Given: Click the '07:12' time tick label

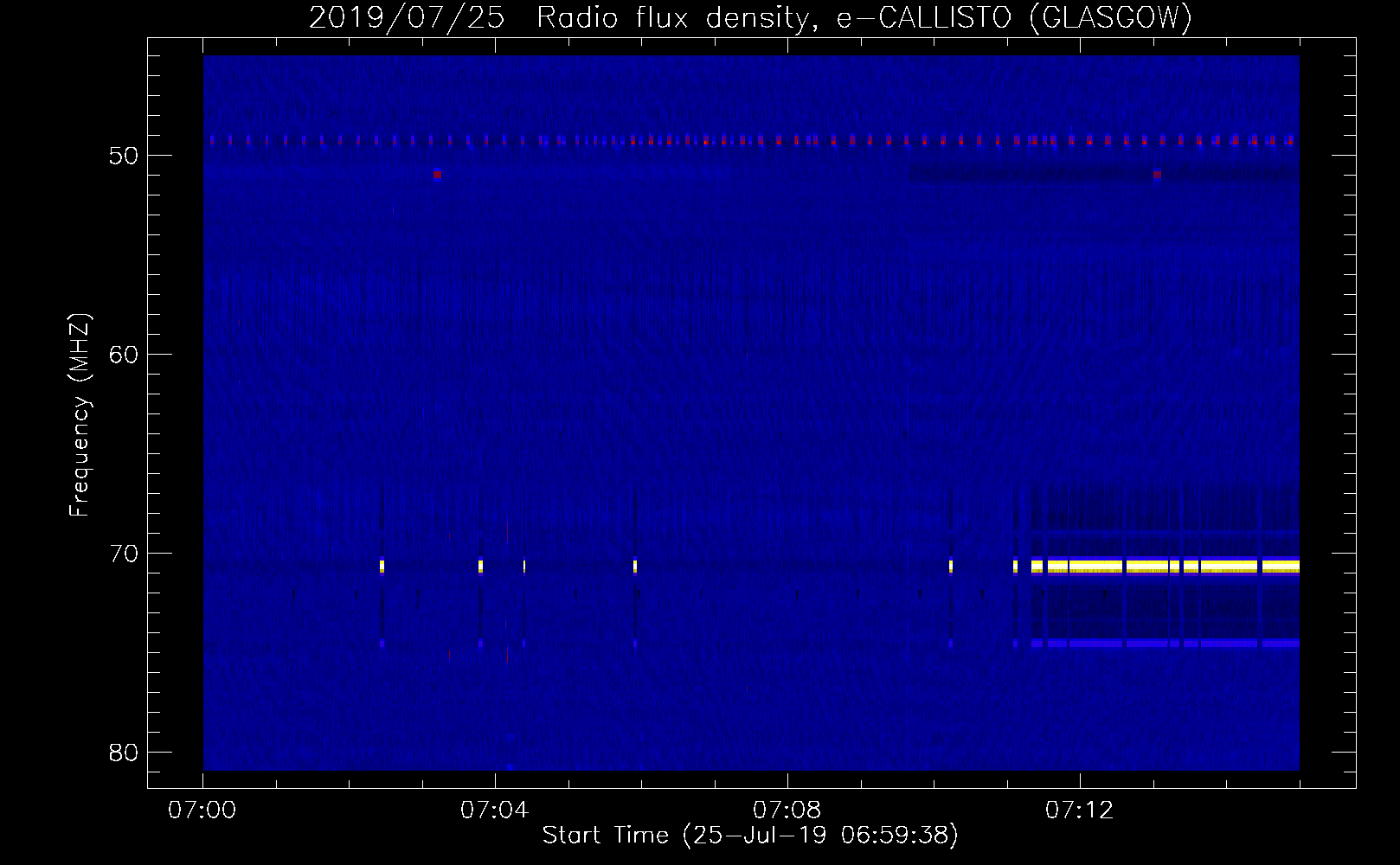Looking at the screenshot, I should coord(1079,811).
